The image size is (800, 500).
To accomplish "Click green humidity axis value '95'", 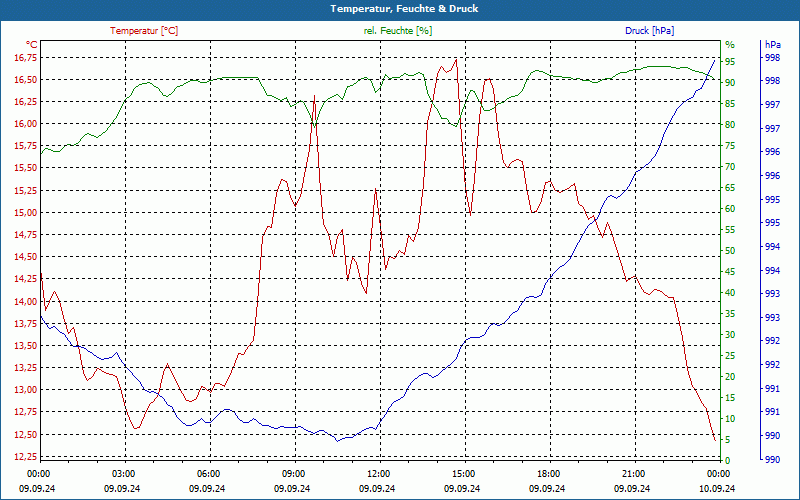I will [730, 62].
